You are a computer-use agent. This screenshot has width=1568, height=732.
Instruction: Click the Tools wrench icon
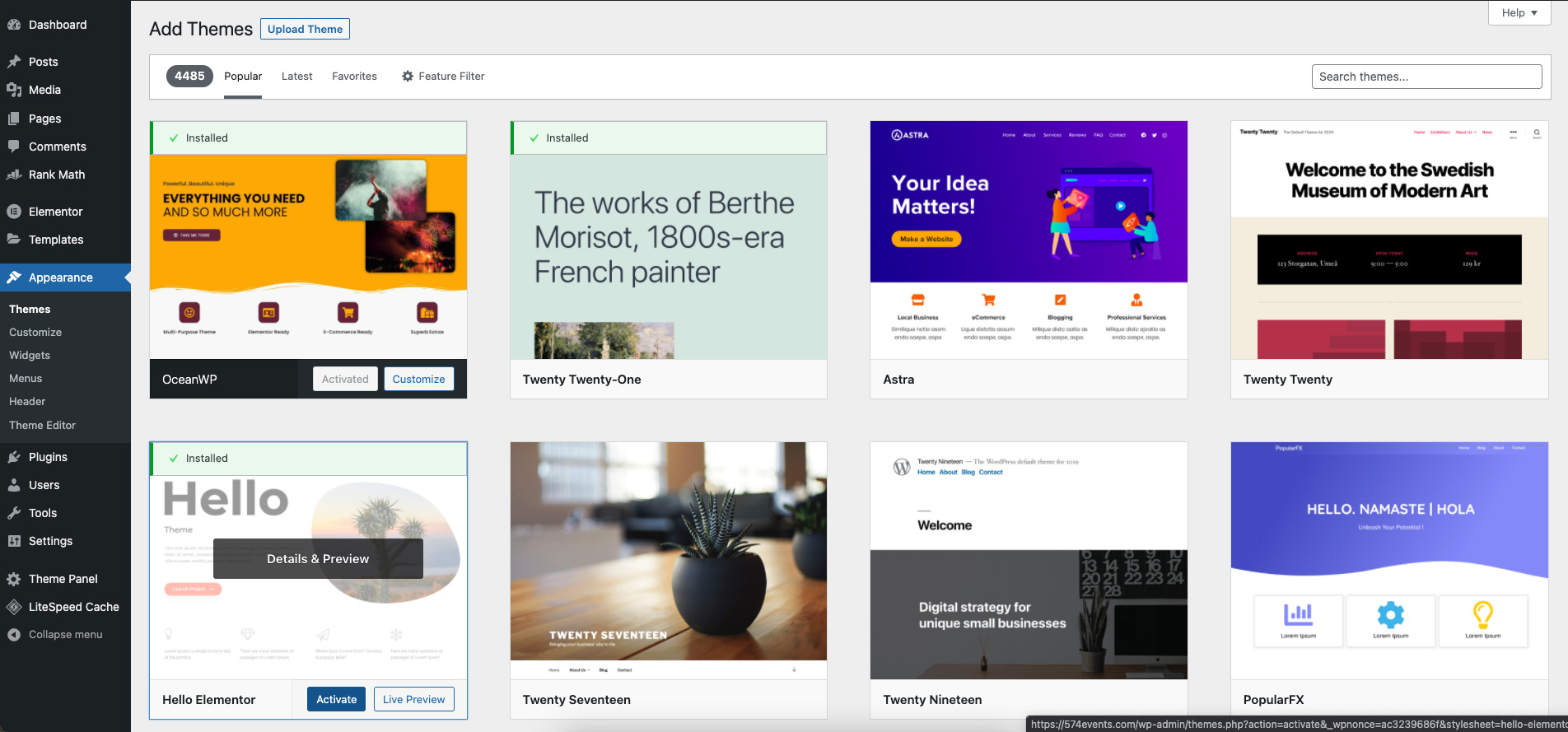click(x=14, y=513)
